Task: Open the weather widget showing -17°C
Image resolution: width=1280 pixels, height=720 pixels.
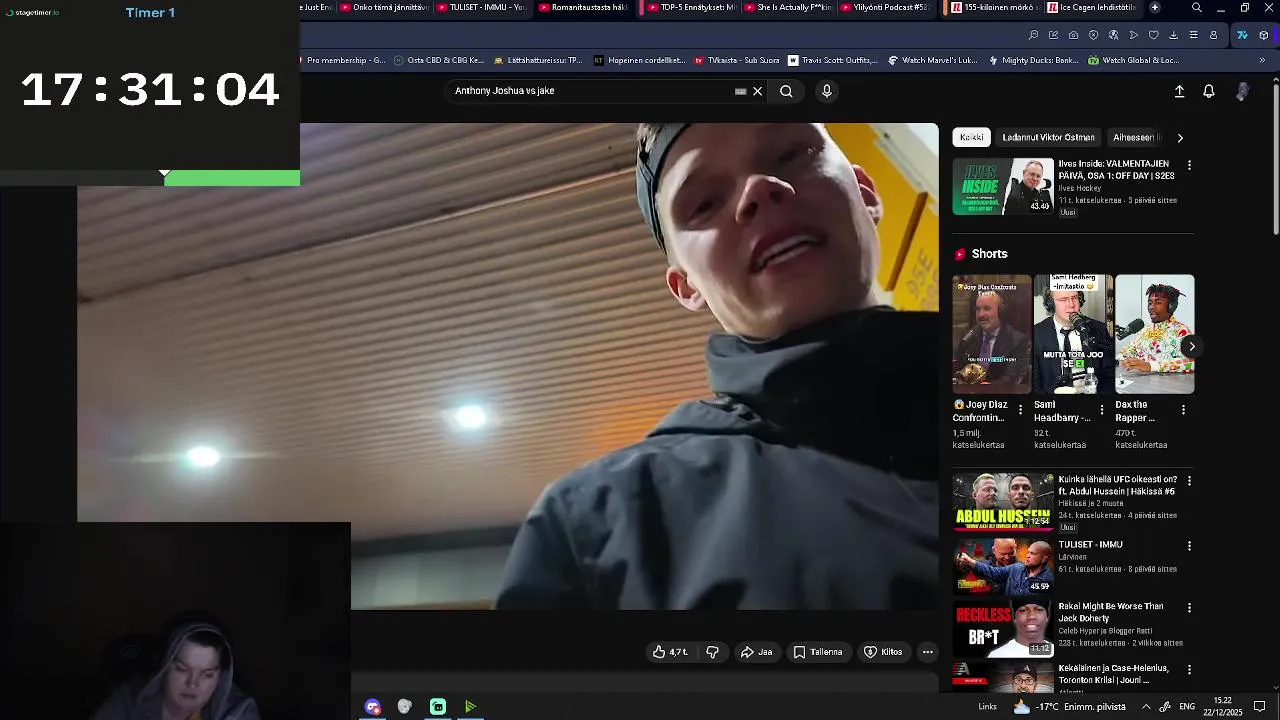Action: coord(1069,707)
